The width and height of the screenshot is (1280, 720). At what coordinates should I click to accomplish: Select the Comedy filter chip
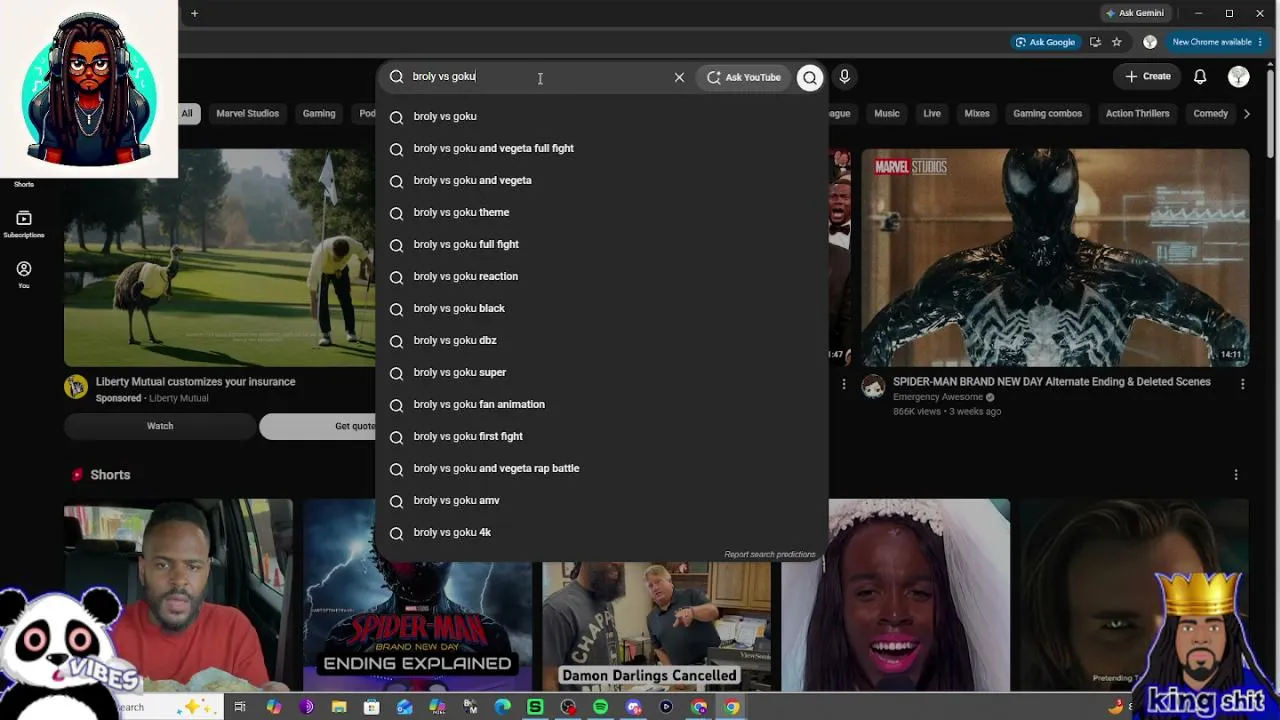pyautogui.click(x=1210, y=114)
